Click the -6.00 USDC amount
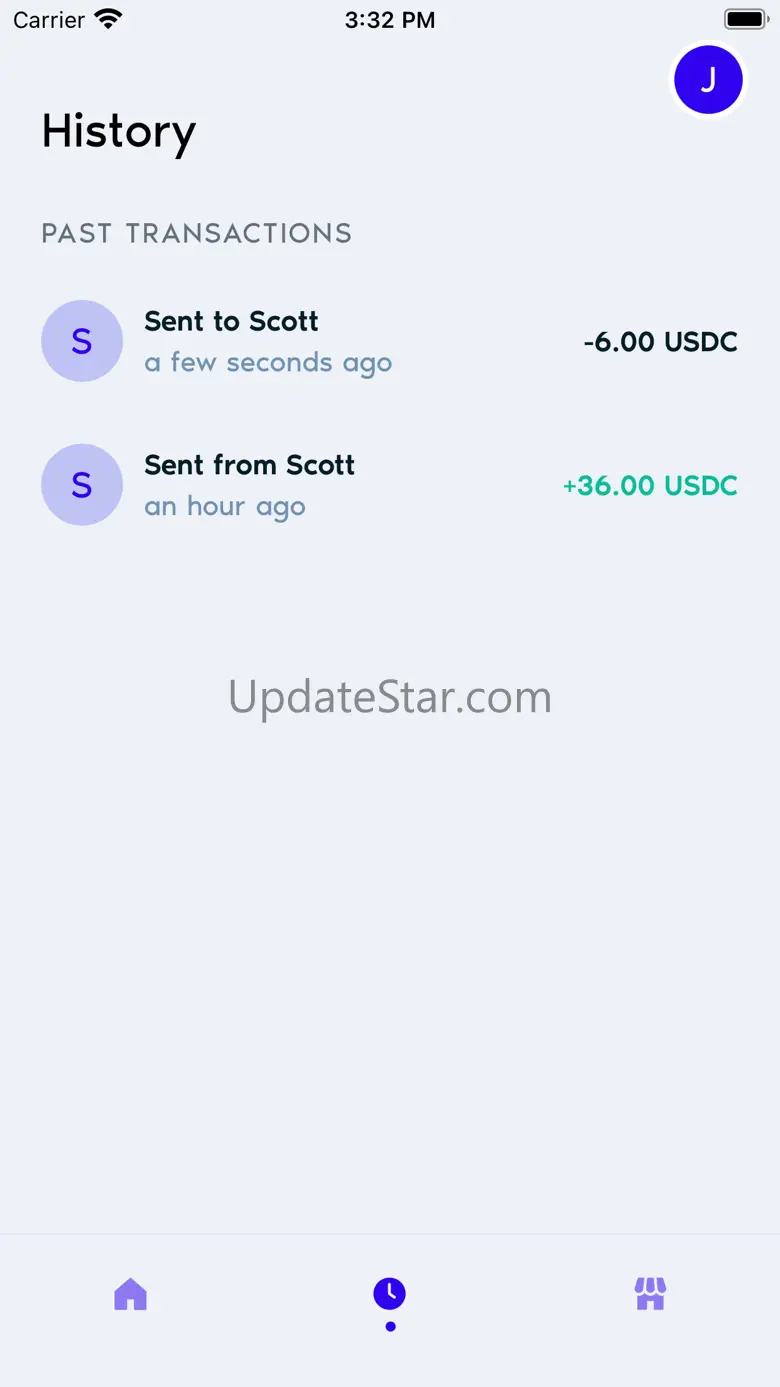 (660, 342)
